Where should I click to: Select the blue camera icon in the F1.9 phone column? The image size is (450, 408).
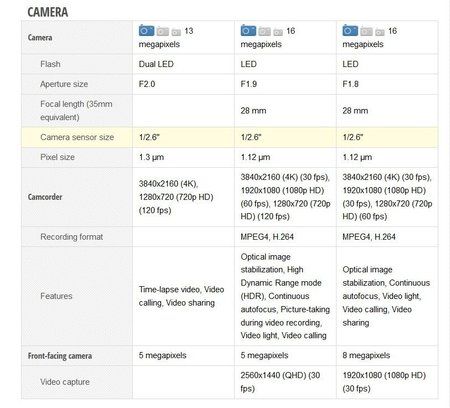click(248, 30)
